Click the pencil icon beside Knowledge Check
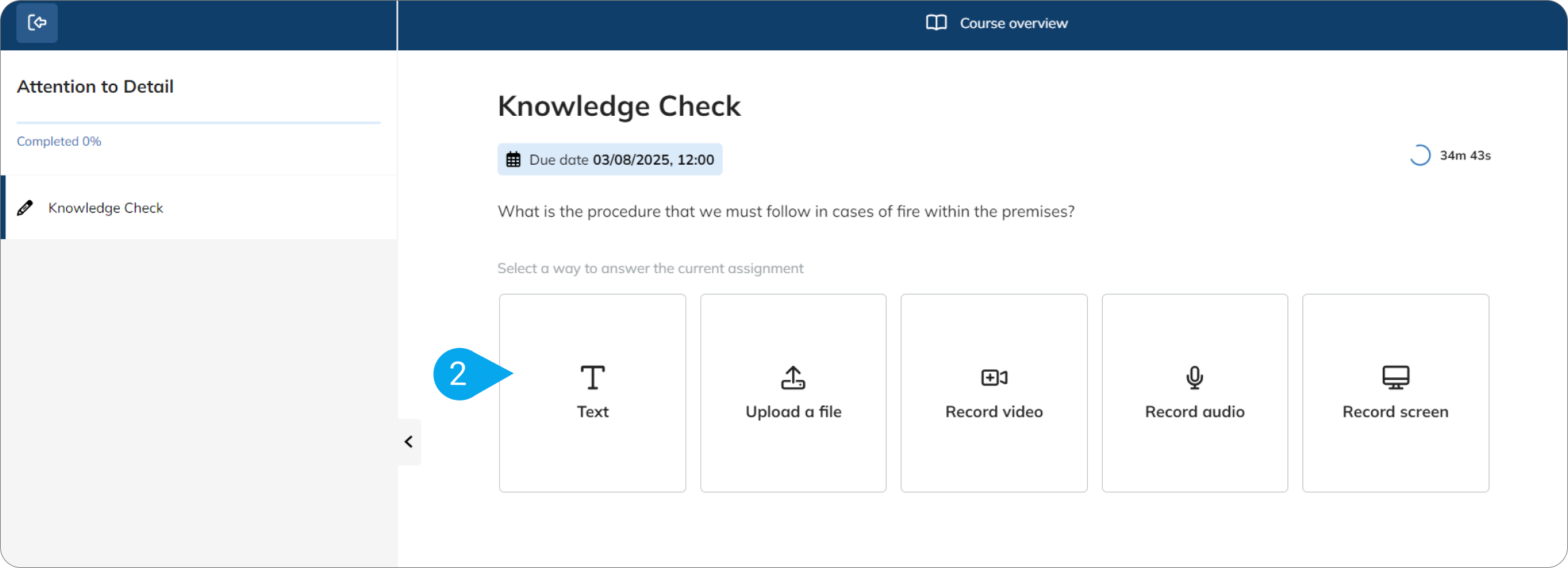This screenshot has width=1568, height=568. (x=25, y=208)
